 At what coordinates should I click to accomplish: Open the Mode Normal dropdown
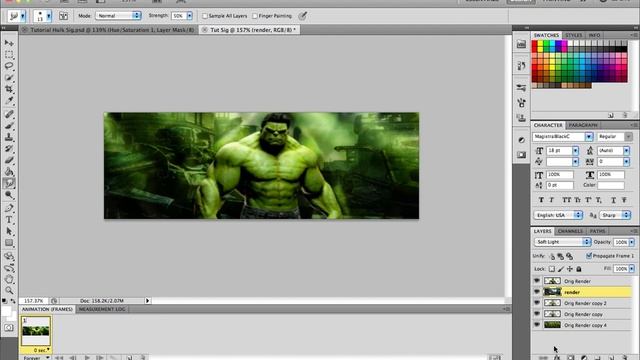[x=118, y=16]
